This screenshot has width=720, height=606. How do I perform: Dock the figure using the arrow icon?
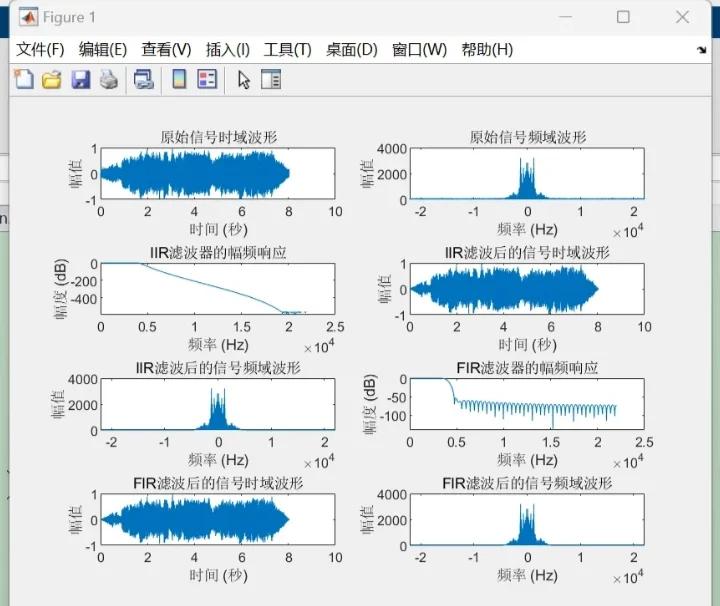click(x=701, y=50)
